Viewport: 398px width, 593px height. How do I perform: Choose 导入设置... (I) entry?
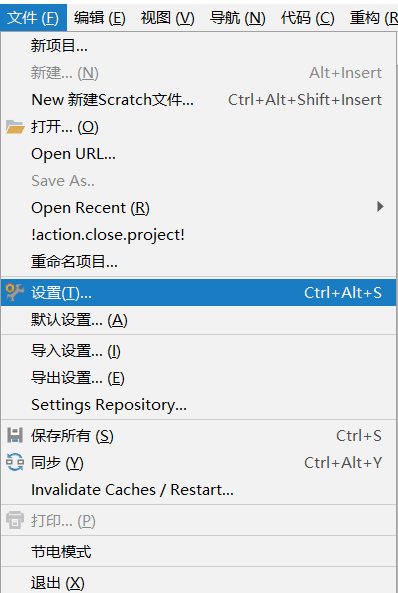coord(198,351)
